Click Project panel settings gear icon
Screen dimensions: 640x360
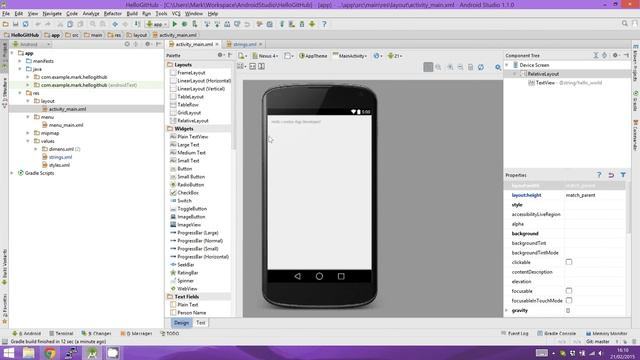tap(148, 44)
